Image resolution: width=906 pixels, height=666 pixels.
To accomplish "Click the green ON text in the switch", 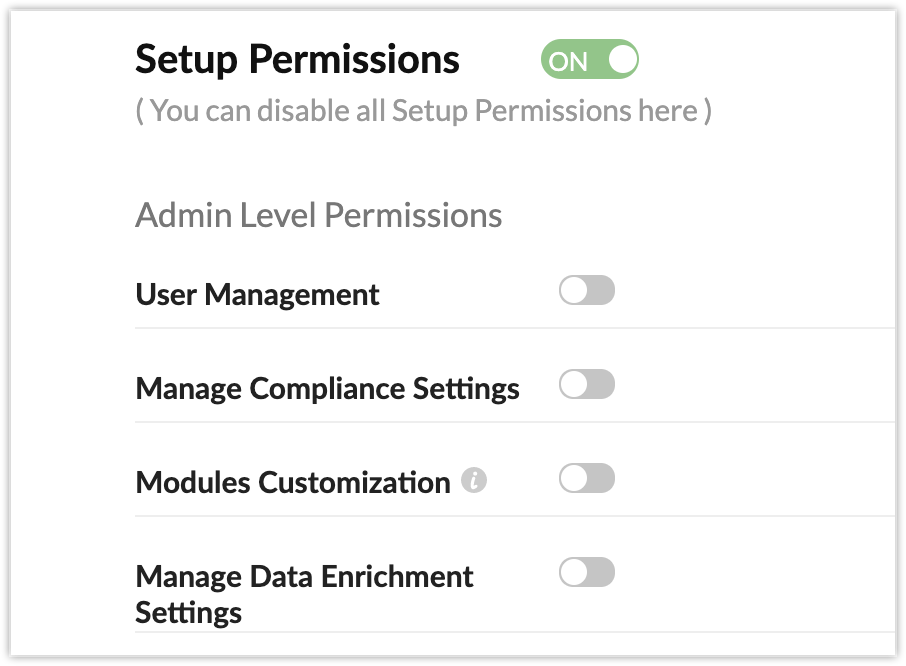I will click(569, 61).
